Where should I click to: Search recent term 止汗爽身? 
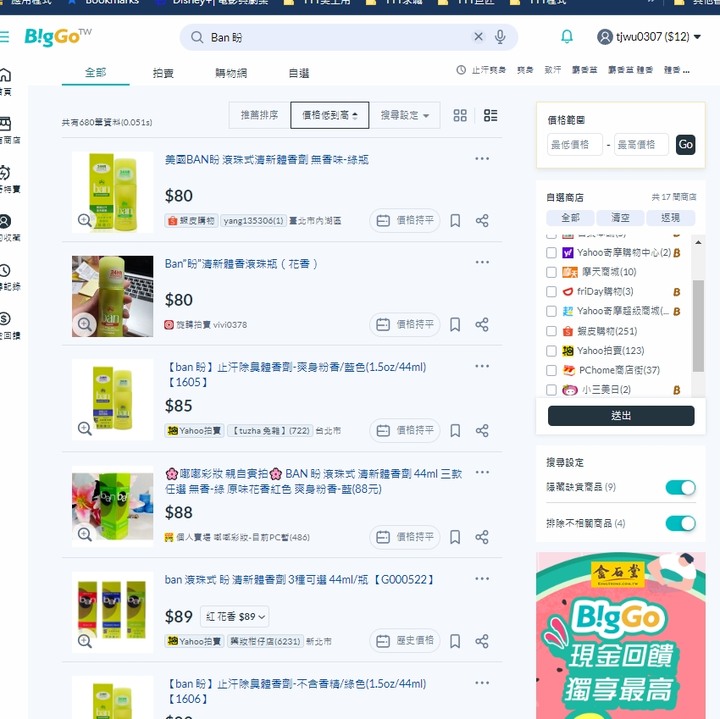point(489,70)
